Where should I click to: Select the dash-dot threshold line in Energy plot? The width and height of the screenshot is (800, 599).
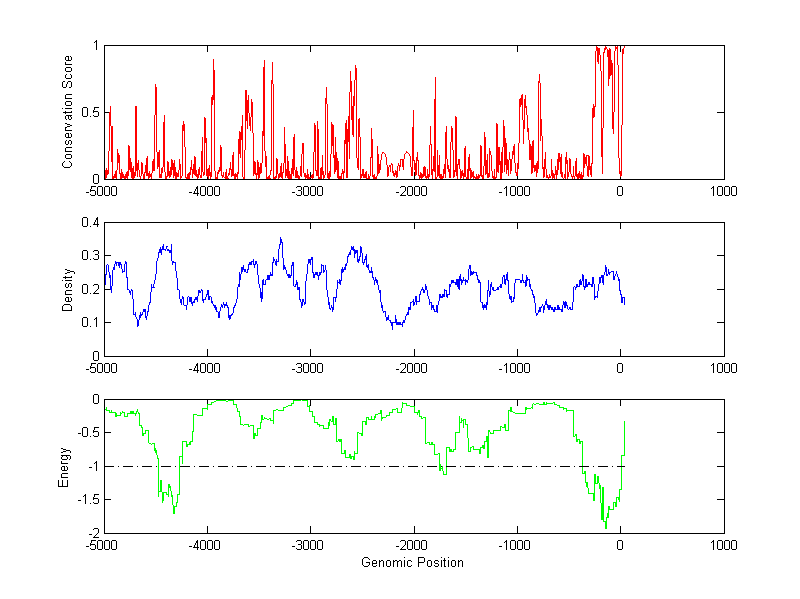tap(300, 466)
